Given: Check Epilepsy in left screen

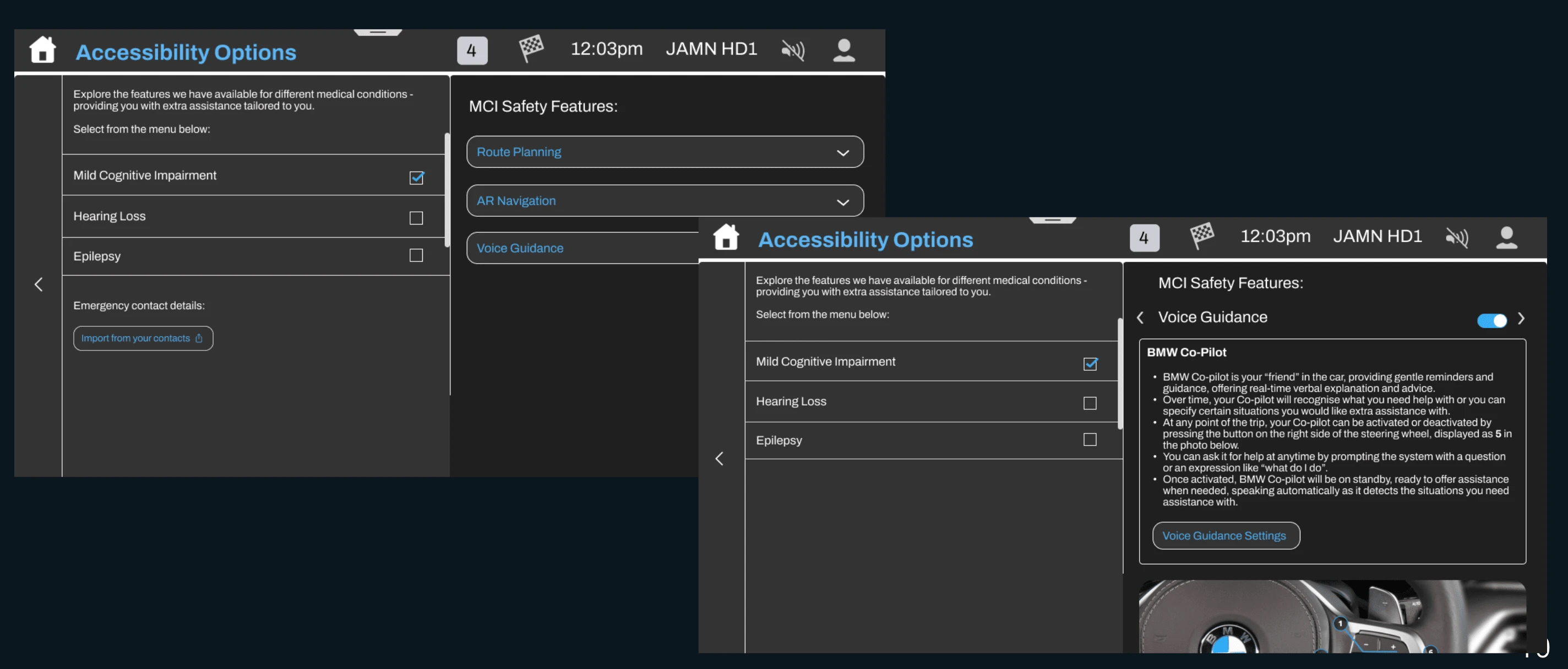Looking at the screenshot, I should (x=416, y=255).
